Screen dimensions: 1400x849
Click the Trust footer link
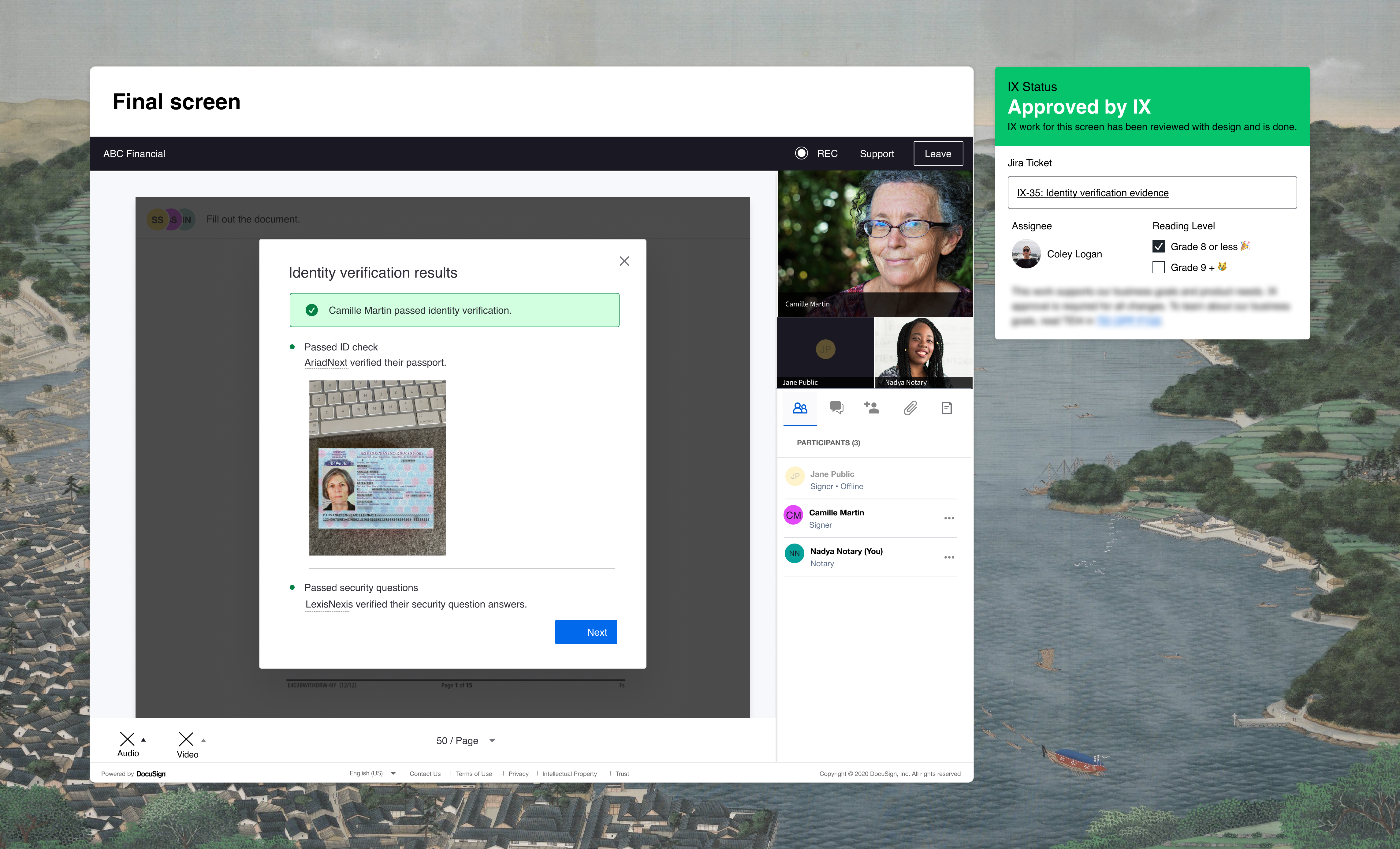(622, 774)
